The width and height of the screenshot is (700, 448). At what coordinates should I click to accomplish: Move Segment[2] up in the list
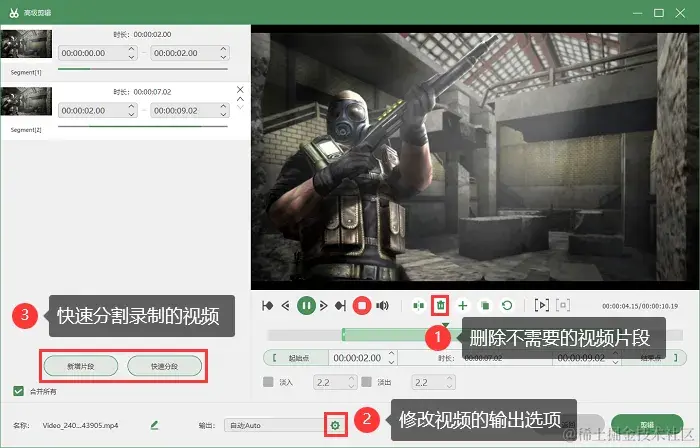(240, 99)
